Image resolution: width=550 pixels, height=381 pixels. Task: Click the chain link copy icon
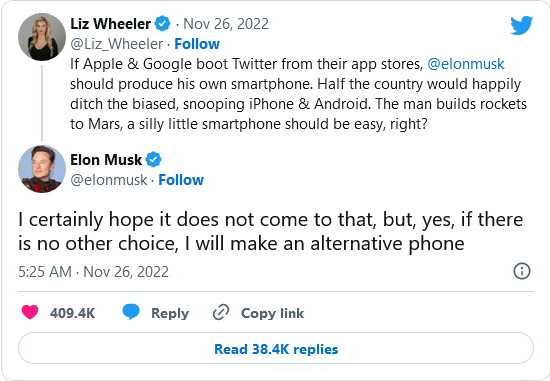pos(221,312)
